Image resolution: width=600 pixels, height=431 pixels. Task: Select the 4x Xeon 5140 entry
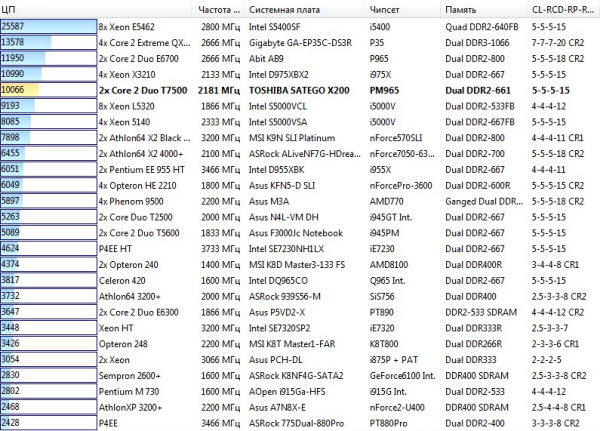click(x=124, y=122)
